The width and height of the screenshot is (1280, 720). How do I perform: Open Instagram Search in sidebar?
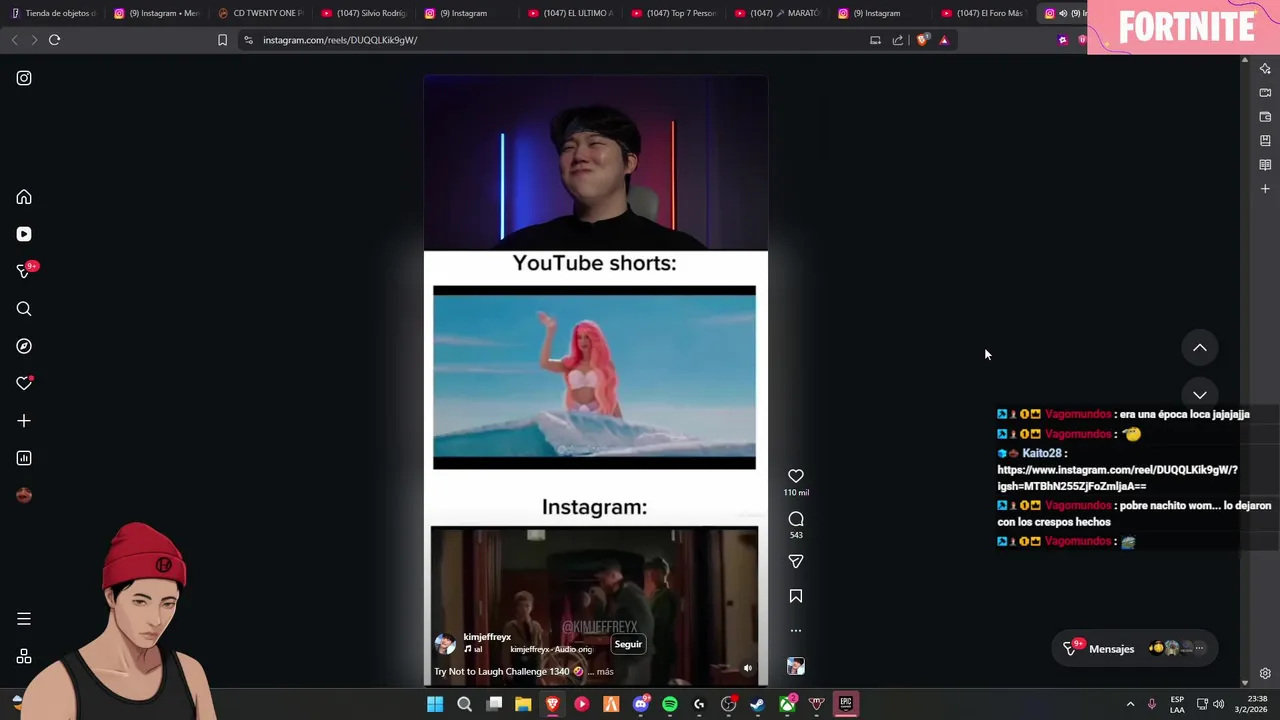tap(24, 309)
